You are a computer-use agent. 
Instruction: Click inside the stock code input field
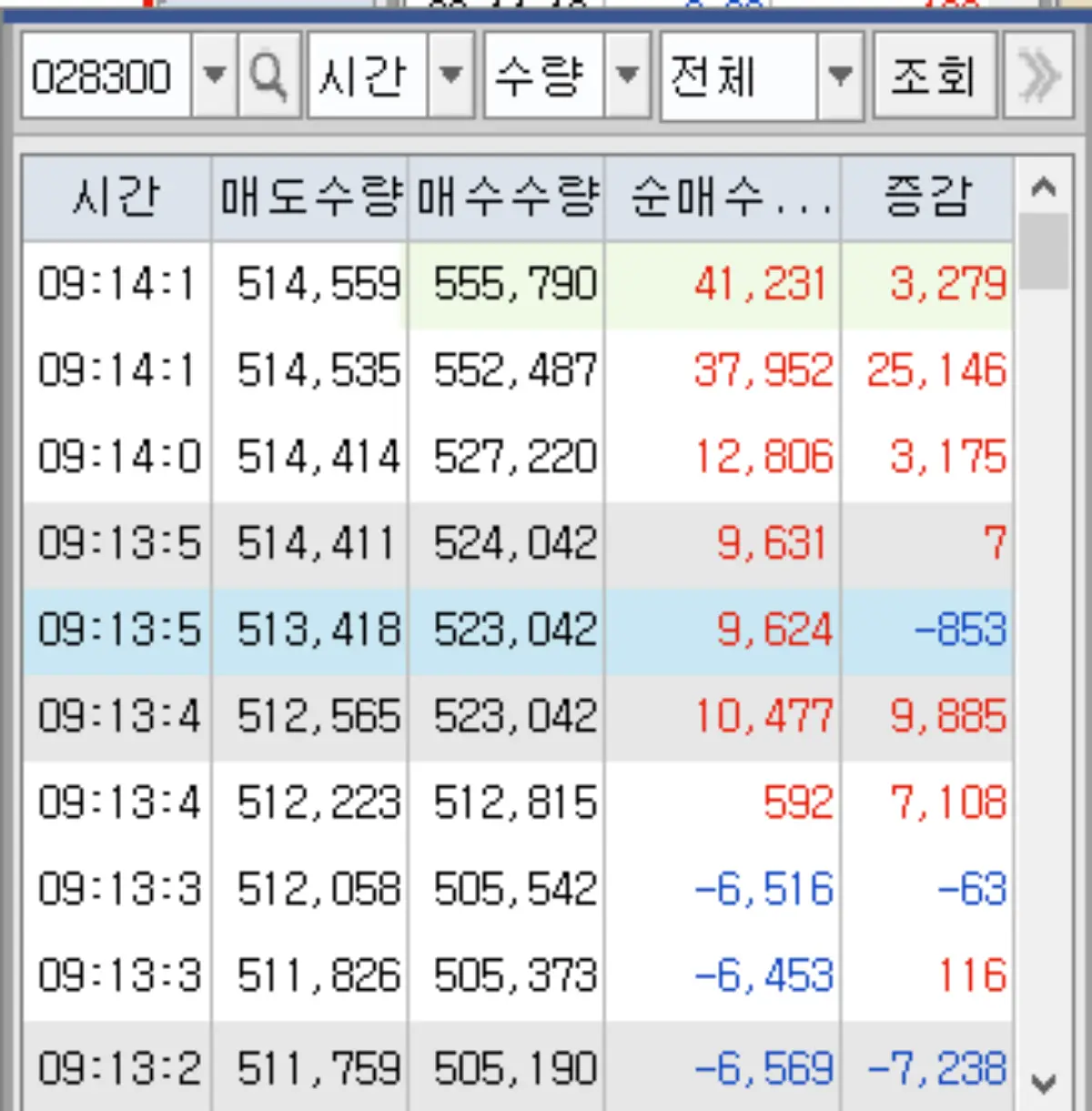(109, 76)
